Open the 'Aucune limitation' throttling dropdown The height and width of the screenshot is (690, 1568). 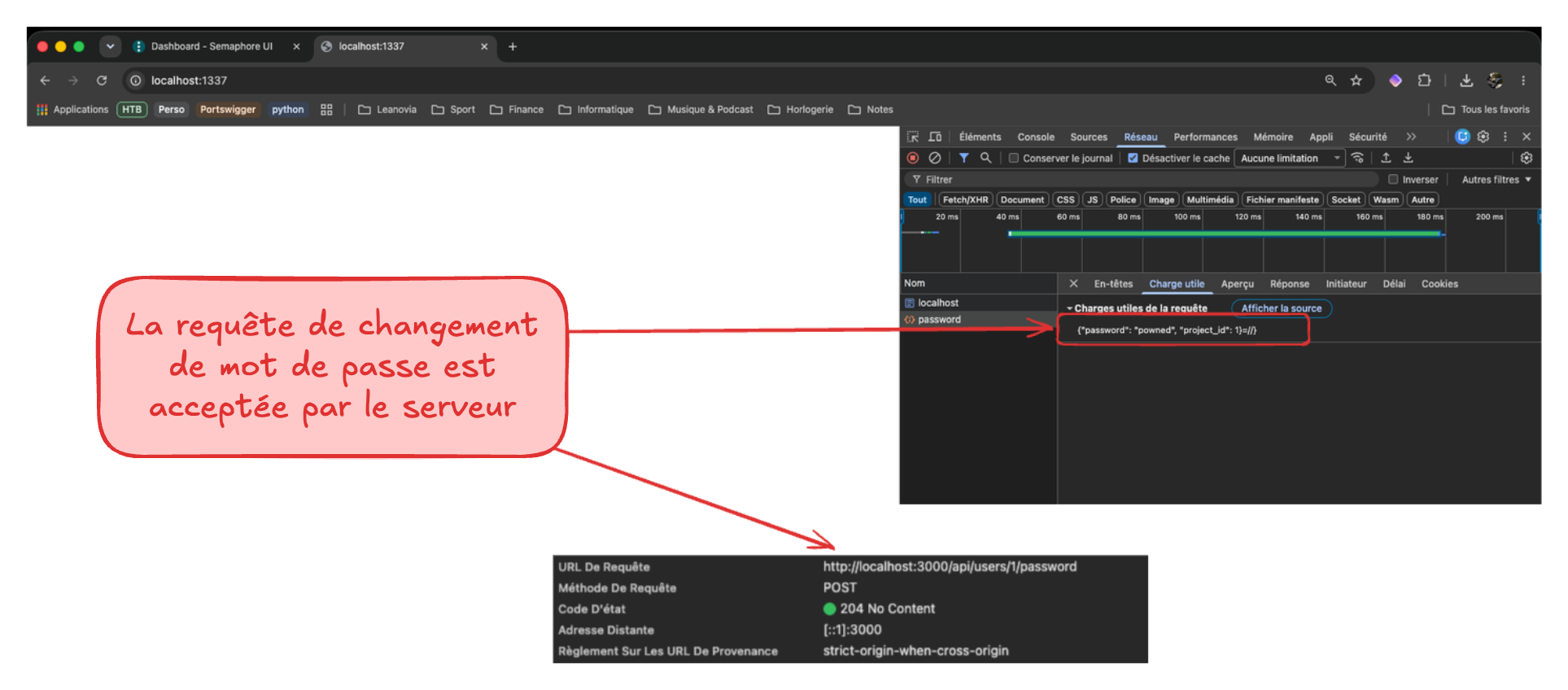point(1290,159)
